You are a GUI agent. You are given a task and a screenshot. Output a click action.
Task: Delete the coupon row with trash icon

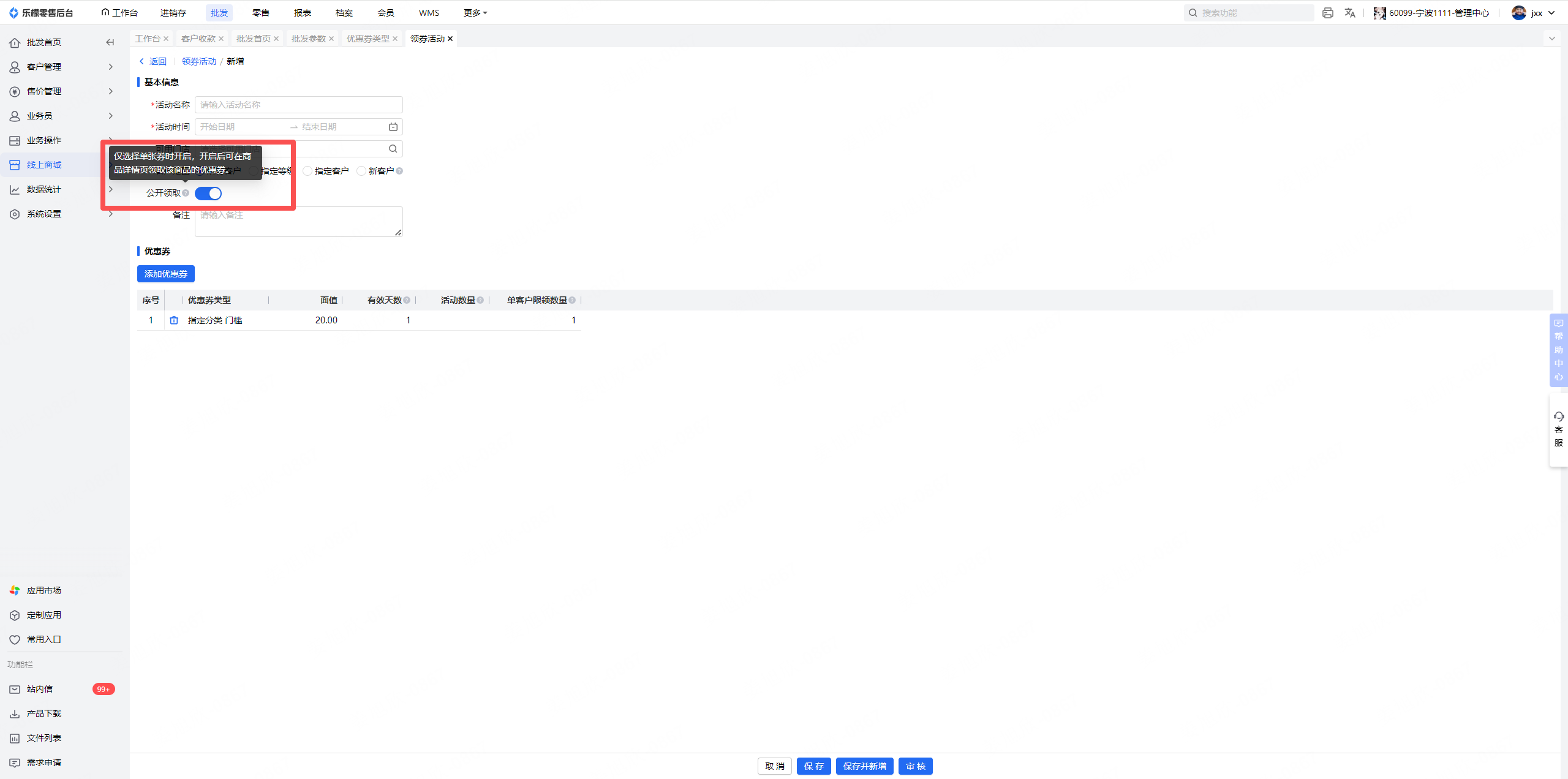[174, 320]
